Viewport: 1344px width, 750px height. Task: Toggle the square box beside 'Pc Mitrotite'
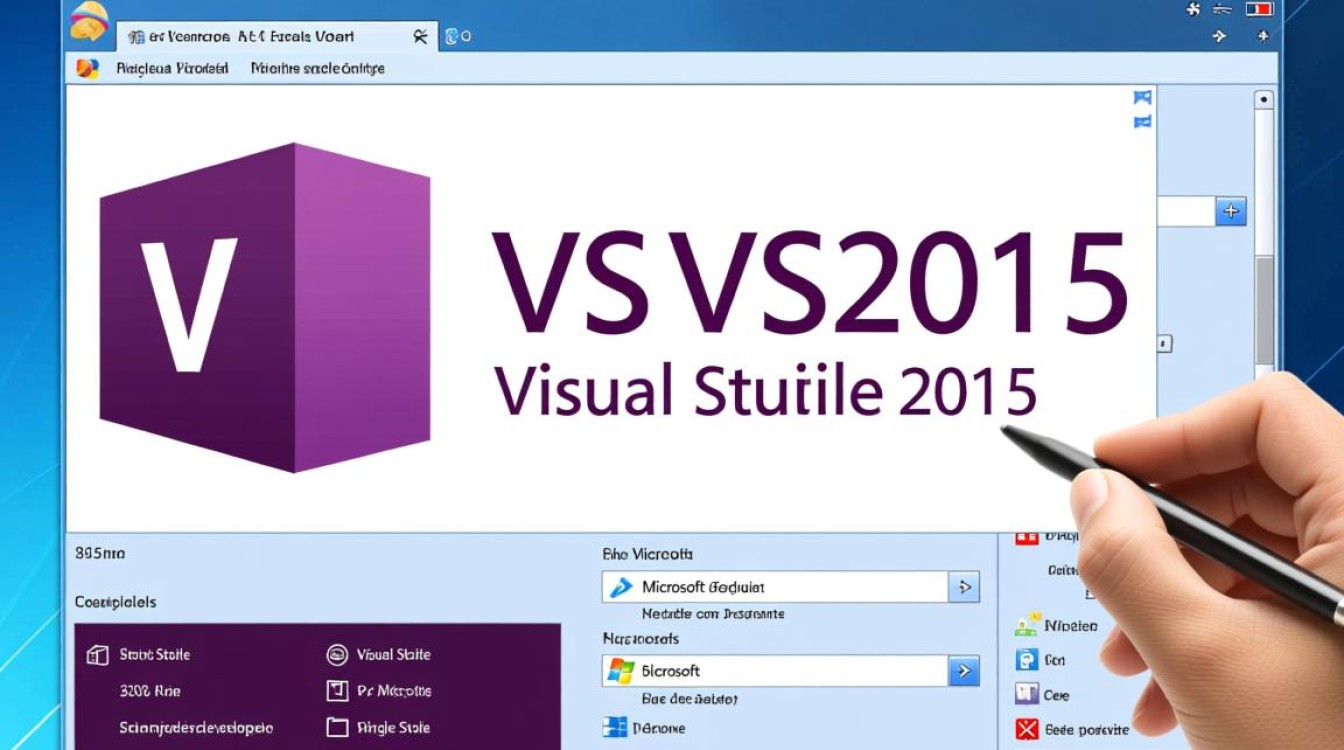(337, 691)
